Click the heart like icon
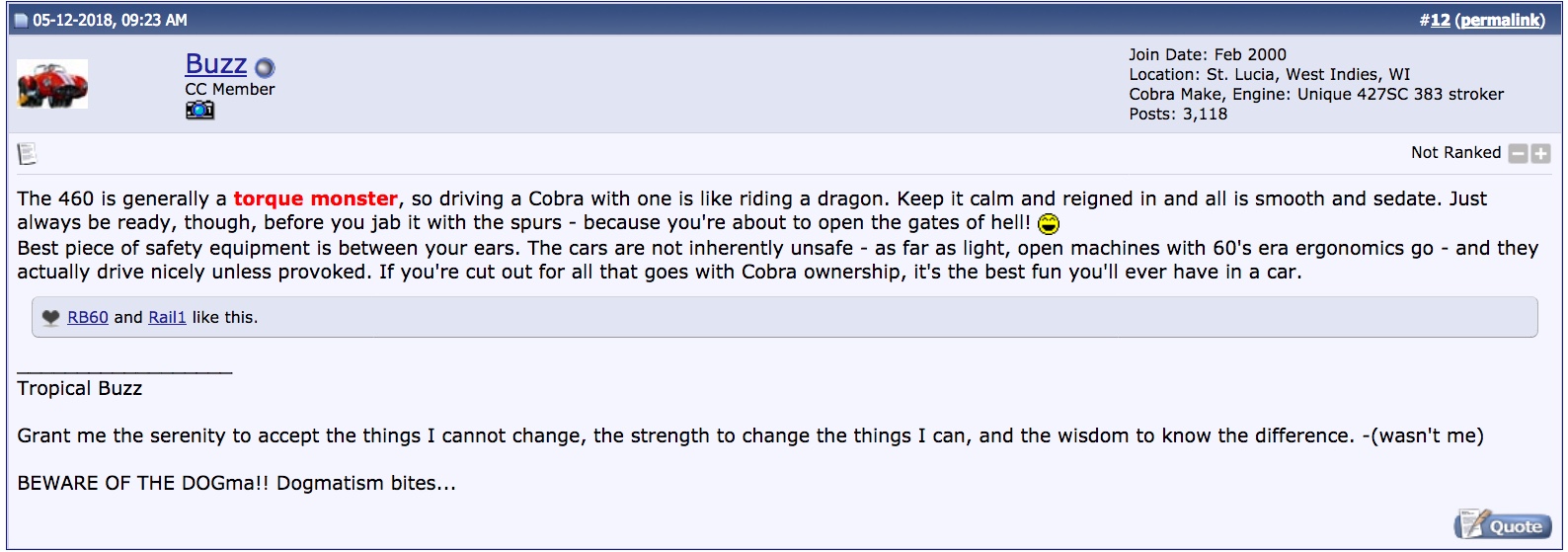The width and height of the screenshot is (1568, 552). (x=51, y=317)
